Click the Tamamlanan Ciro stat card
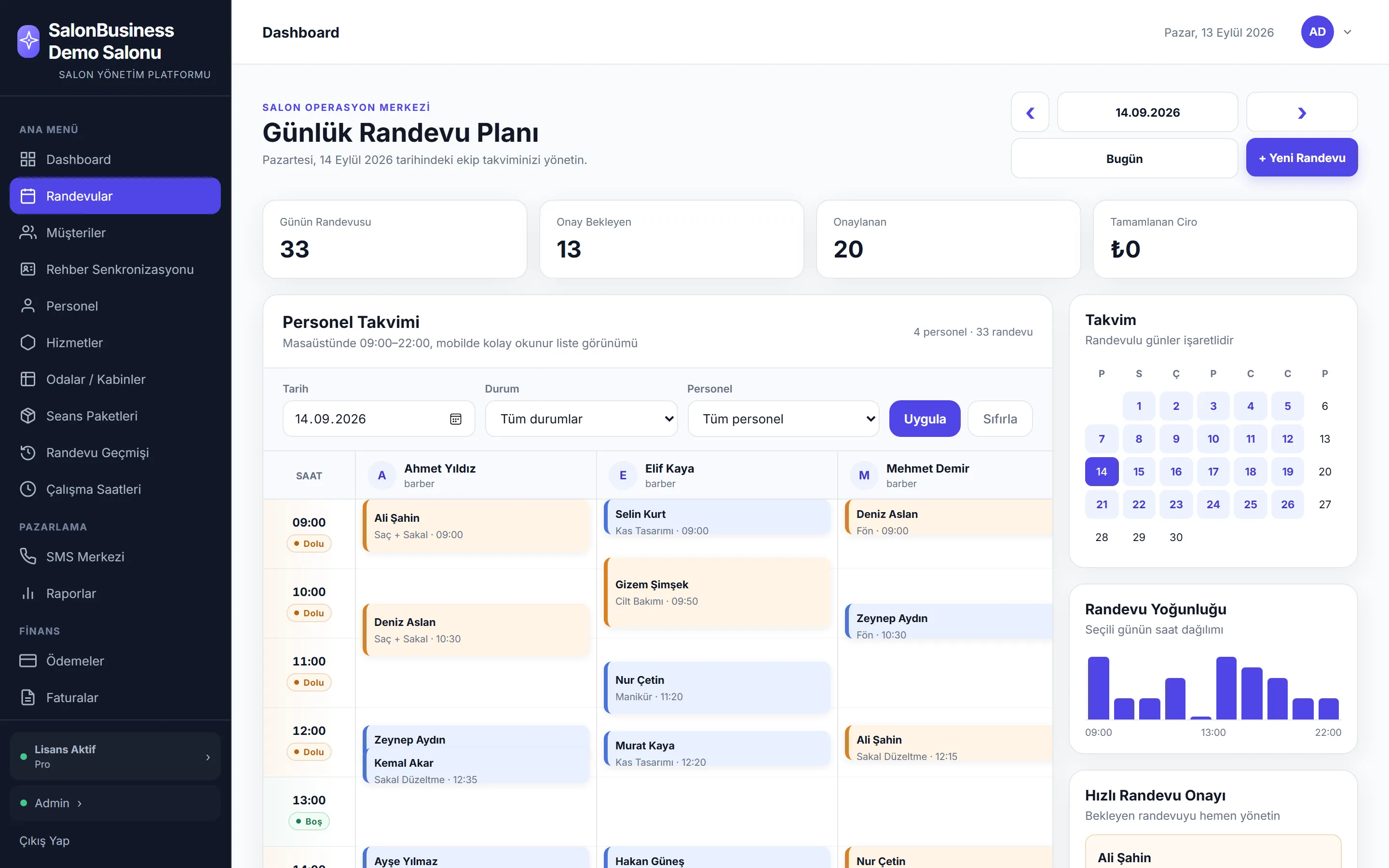 tap(1226, 239)
